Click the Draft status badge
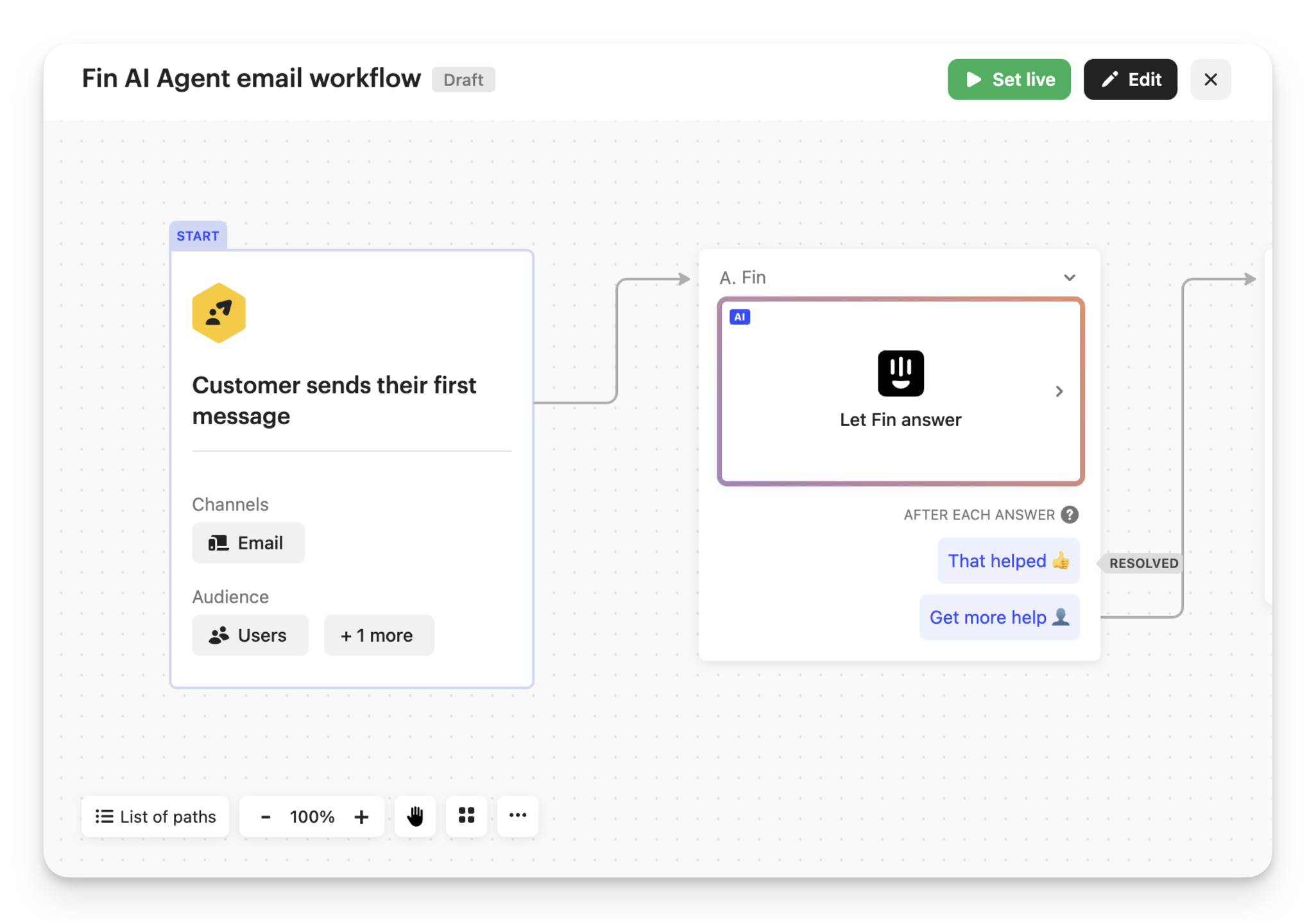Image resolution: width=1316 pixels, height=921 pixels. [x=463, y=80]
